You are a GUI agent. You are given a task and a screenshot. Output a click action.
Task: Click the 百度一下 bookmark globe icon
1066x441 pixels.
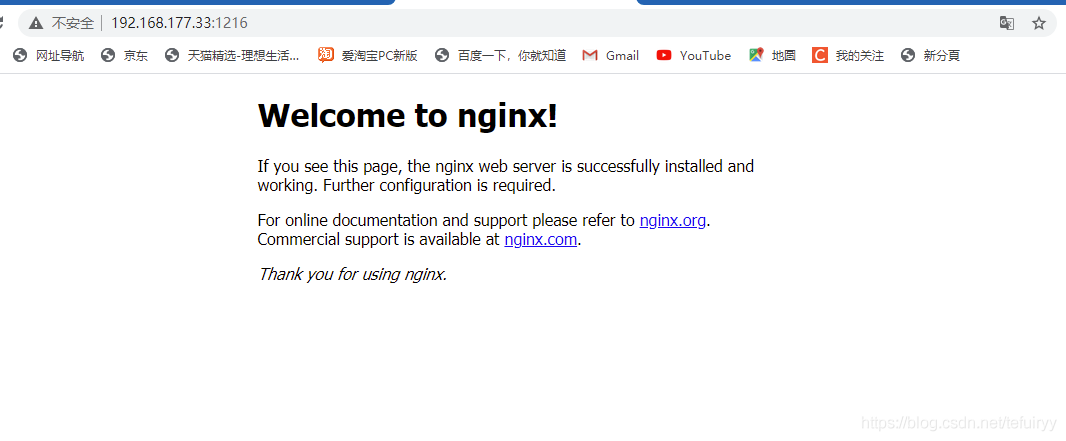[x=443, y=56]
